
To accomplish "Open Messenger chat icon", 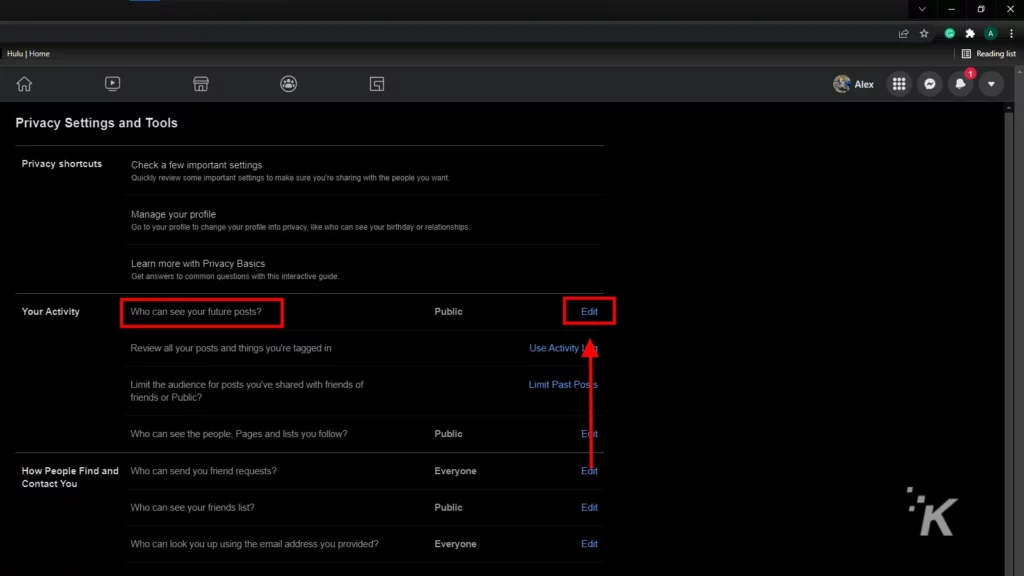I will (930, 84).
